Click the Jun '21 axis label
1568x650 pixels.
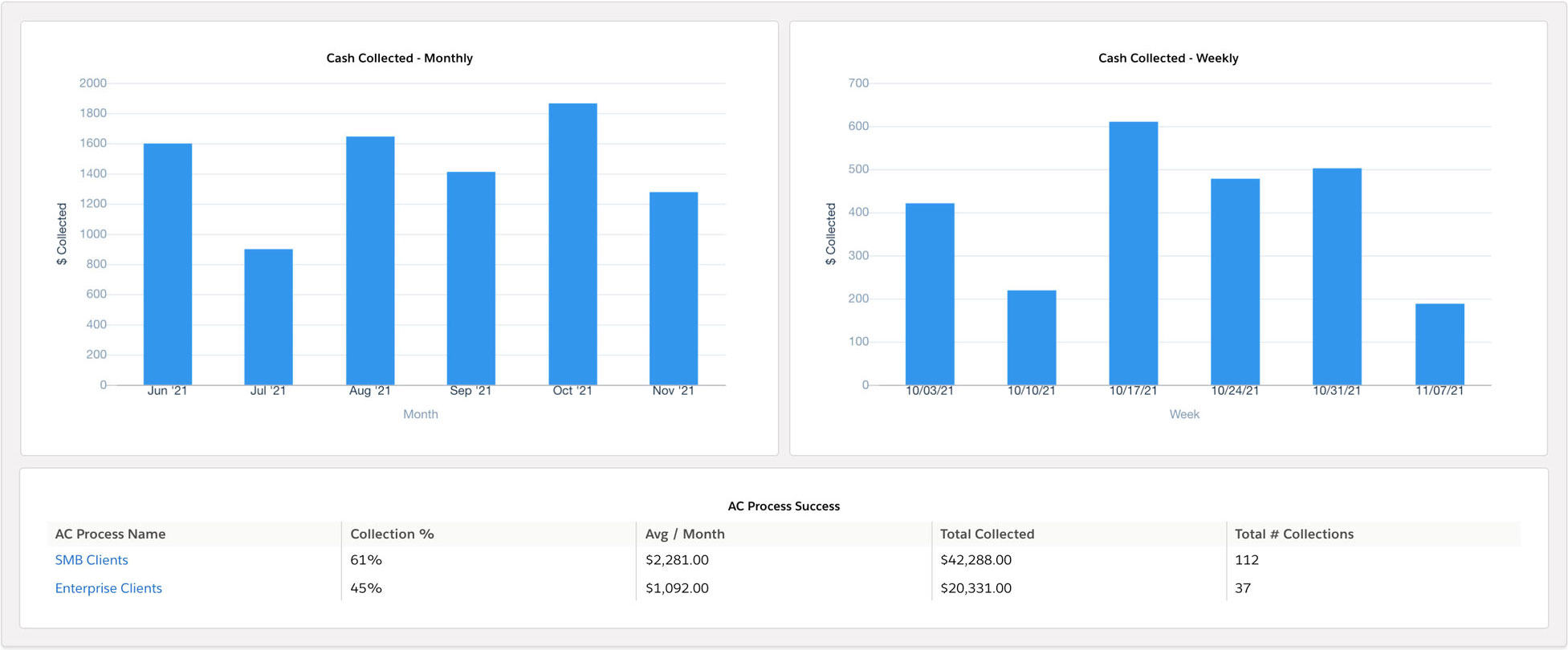click(x=167, y=391)
